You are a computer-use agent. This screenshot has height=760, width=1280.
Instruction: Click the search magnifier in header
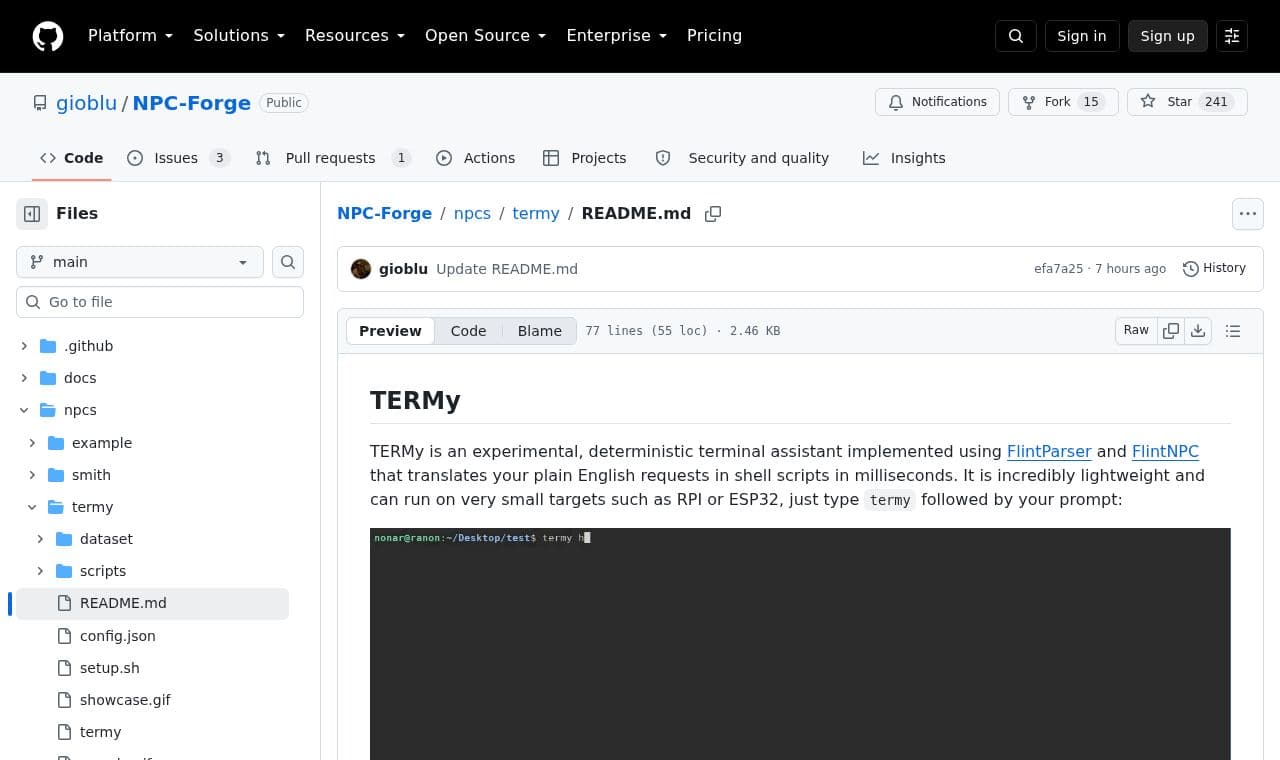[1016, 36]
